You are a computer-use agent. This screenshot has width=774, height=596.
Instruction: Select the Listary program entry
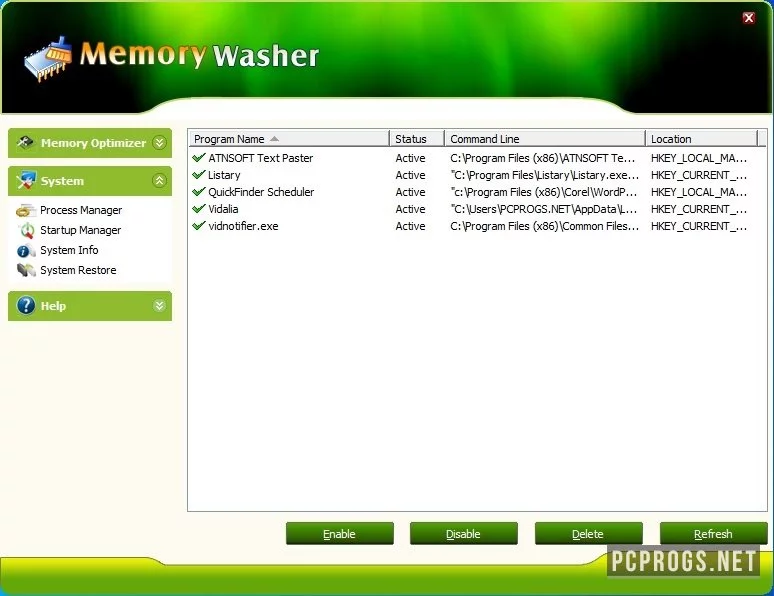[224, 175]
